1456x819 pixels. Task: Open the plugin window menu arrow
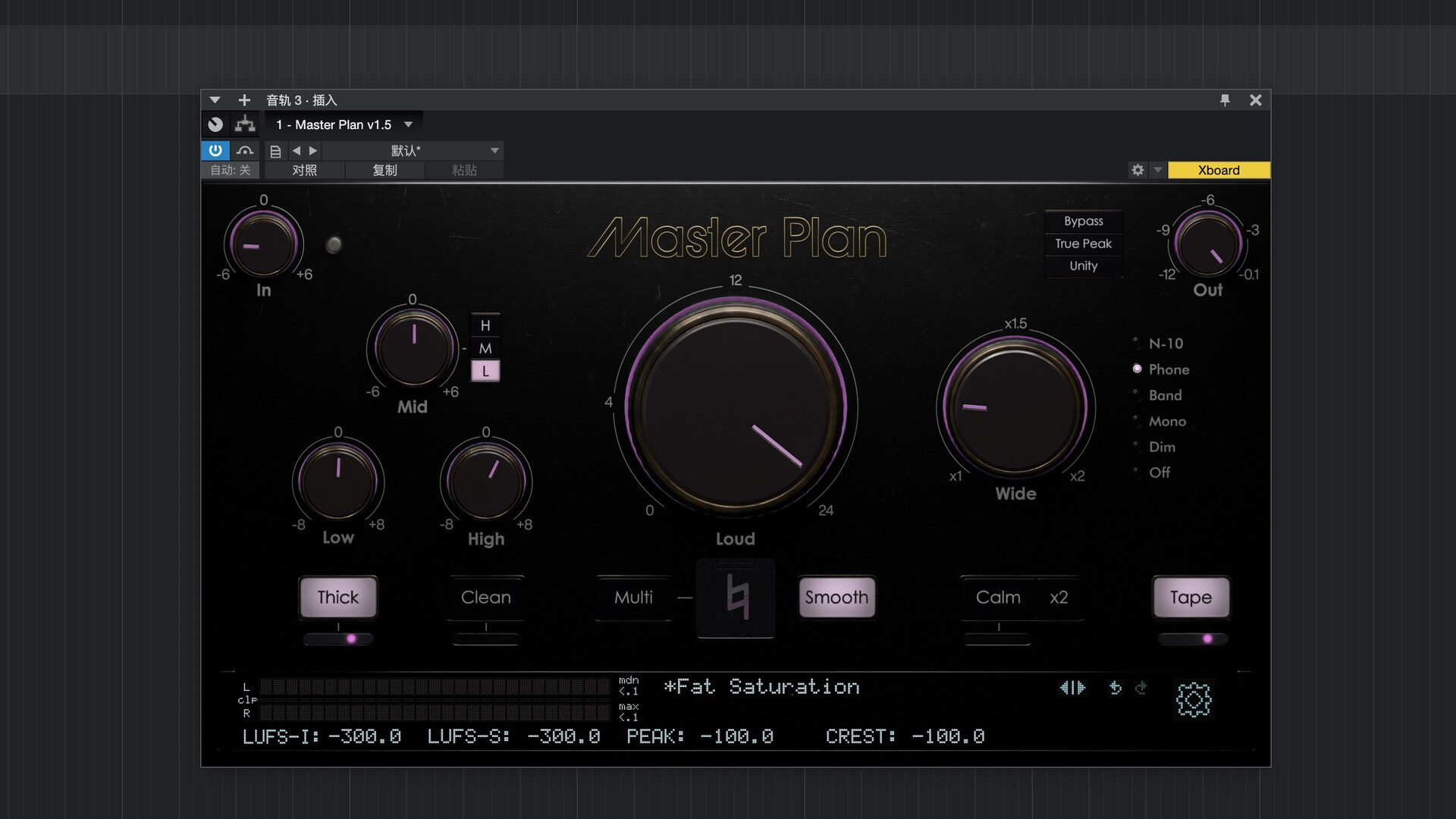click(215, 100)
